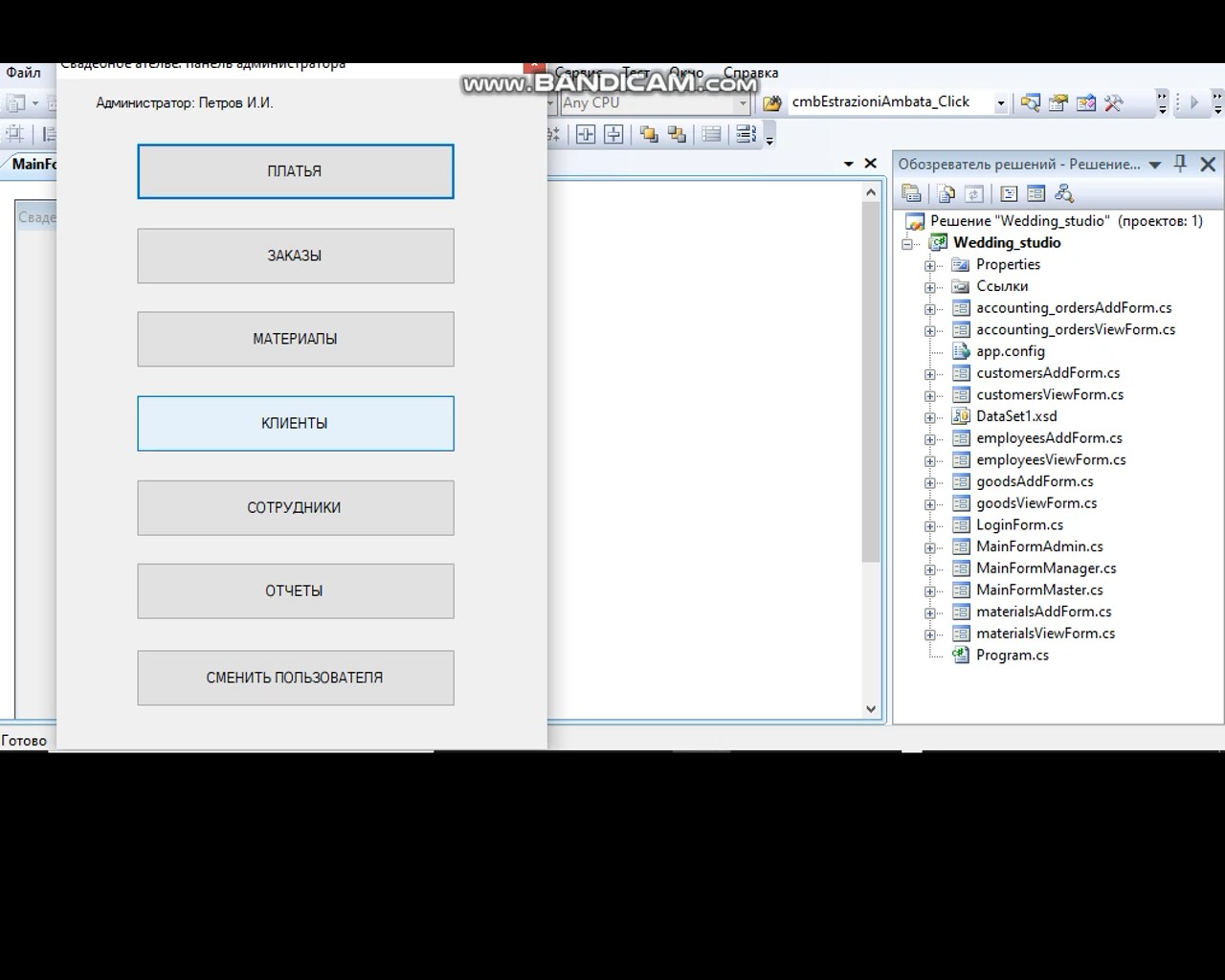Click the ОТЧЕТЫ button
The width and height of the screenshot is (1225, 980).
(x=295, y=590)
